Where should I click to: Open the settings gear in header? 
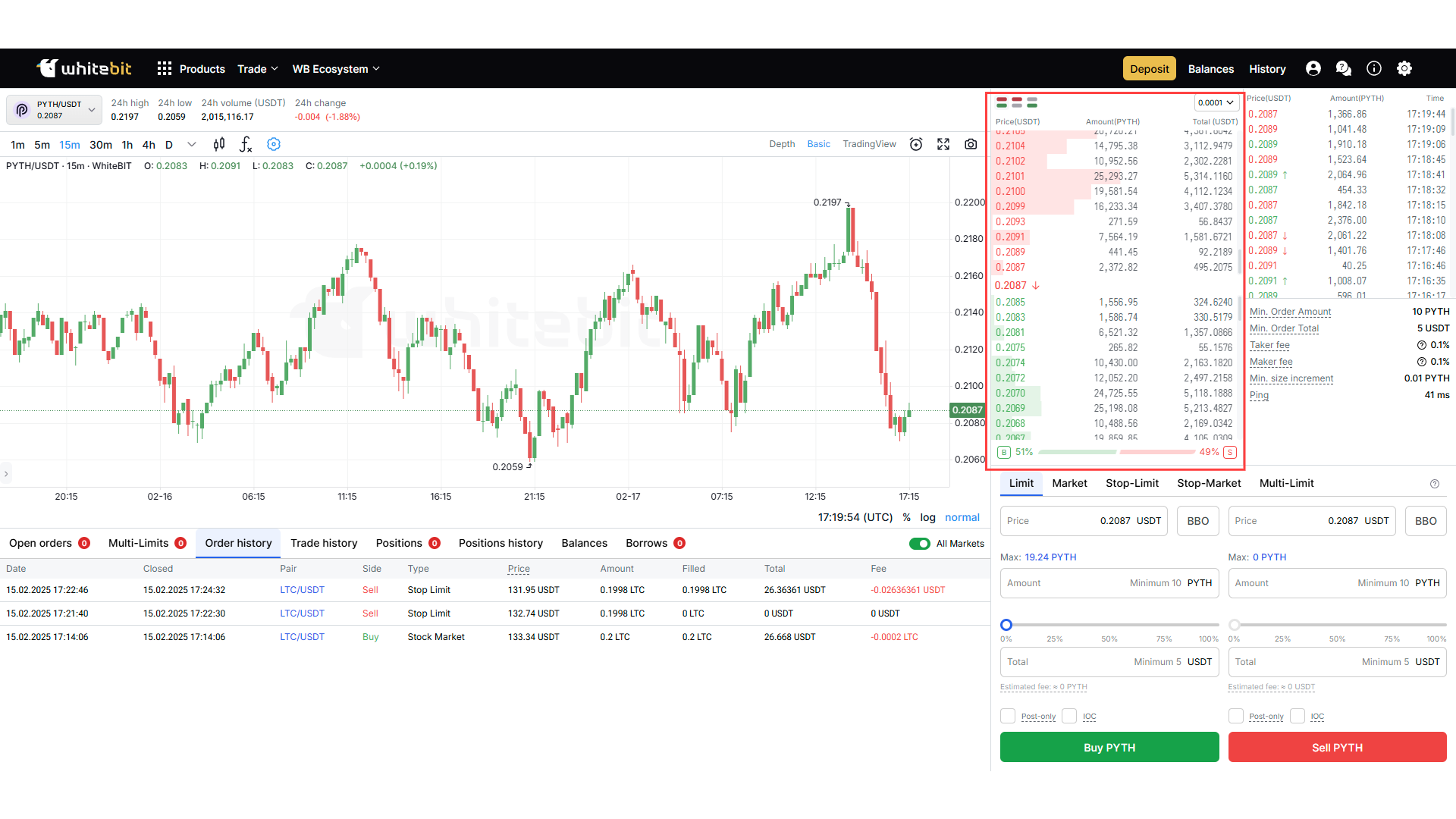point(1404,68)
